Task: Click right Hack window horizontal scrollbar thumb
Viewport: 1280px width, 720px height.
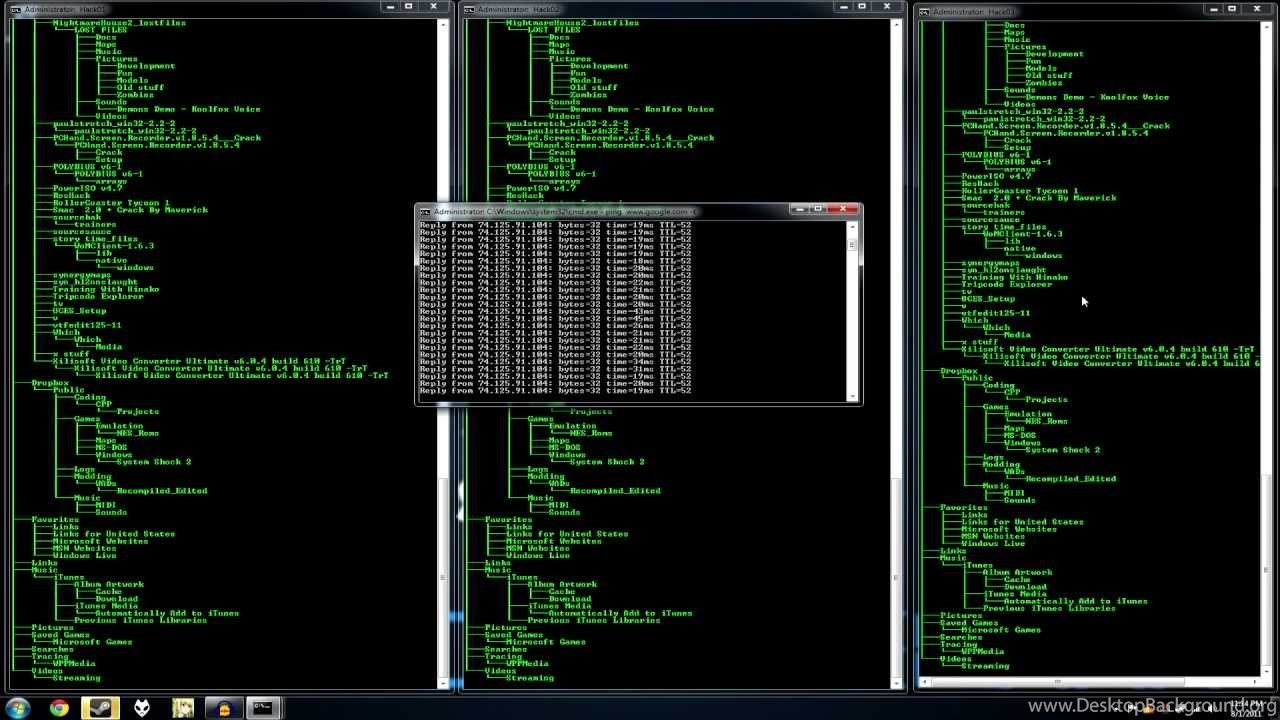Action: tap(1057, 683)
